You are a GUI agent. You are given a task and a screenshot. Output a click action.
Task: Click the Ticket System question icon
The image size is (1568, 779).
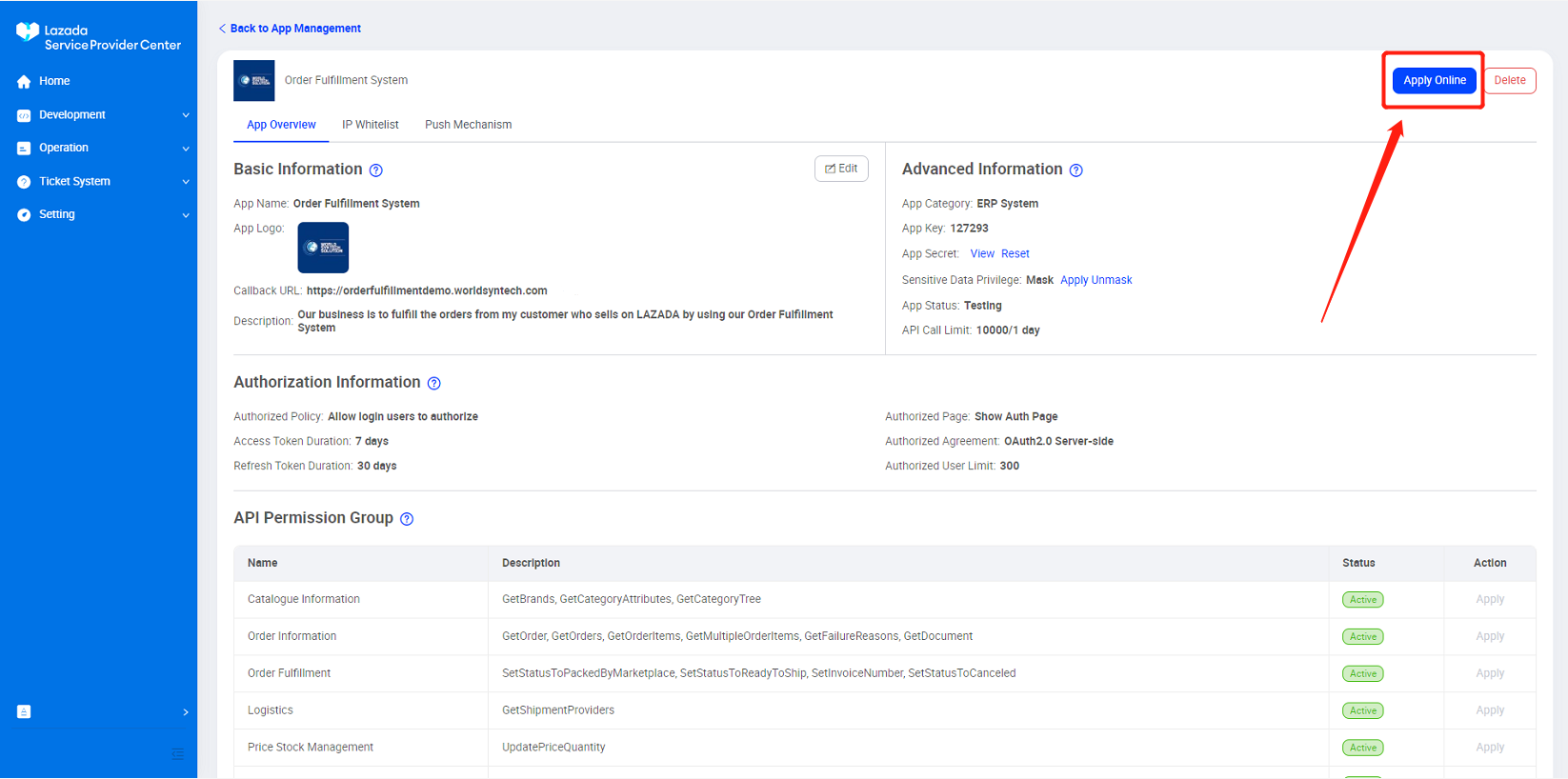point(24,182)
